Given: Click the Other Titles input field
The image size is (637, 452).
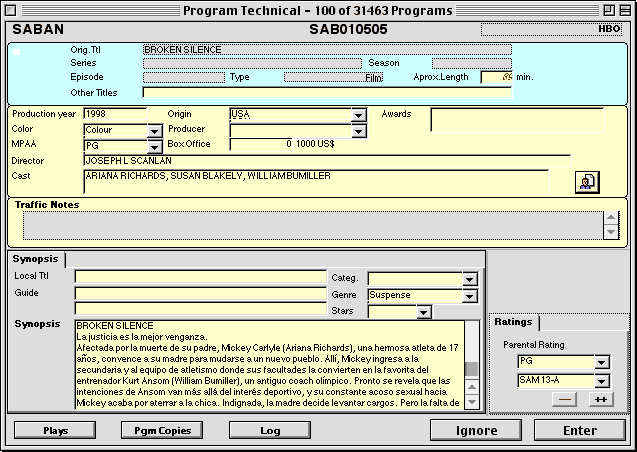Looking at the screenshot, I should click(x=327, y=93).
